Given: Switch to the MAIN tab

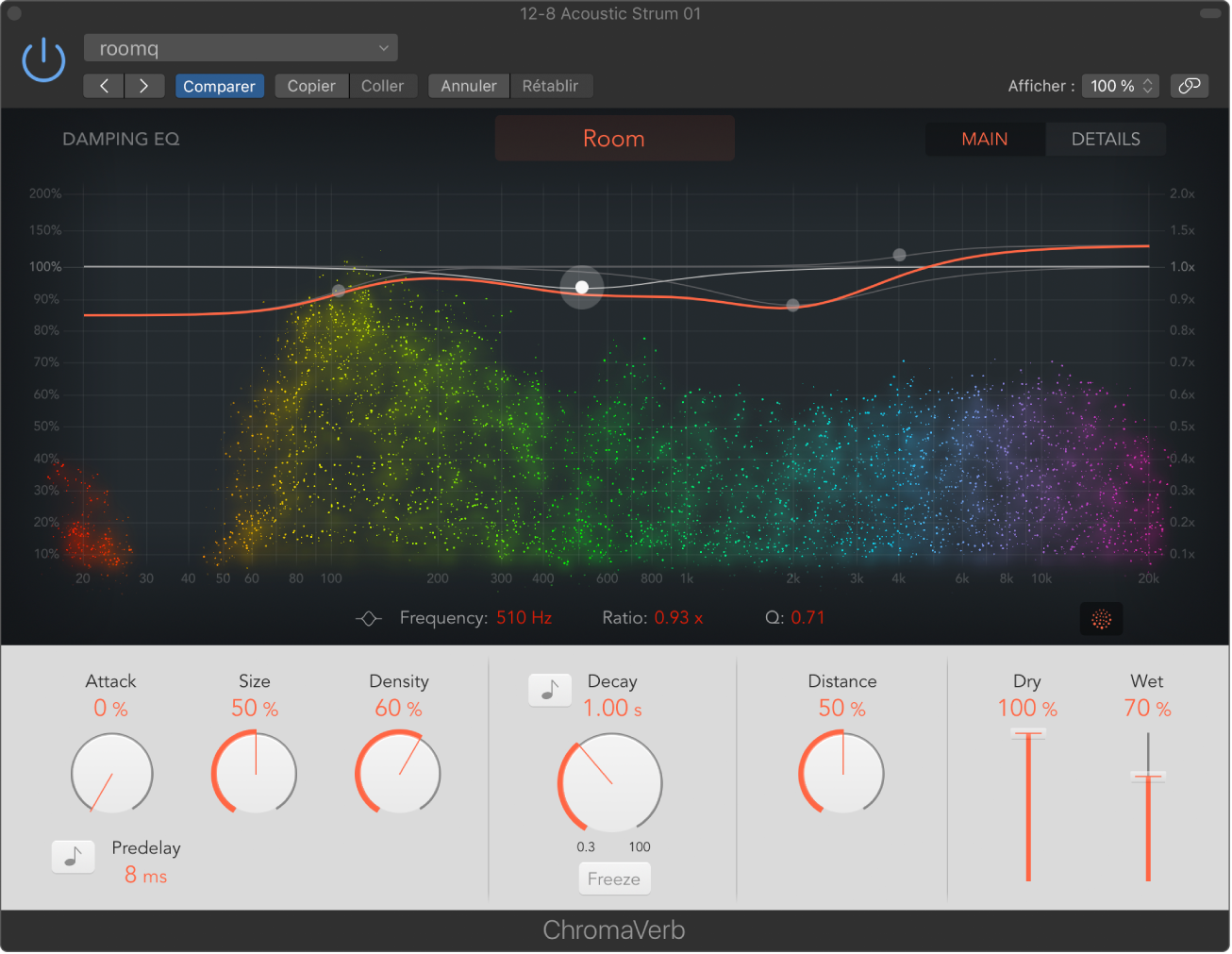Looking at the screenshot, I should 985,139.
